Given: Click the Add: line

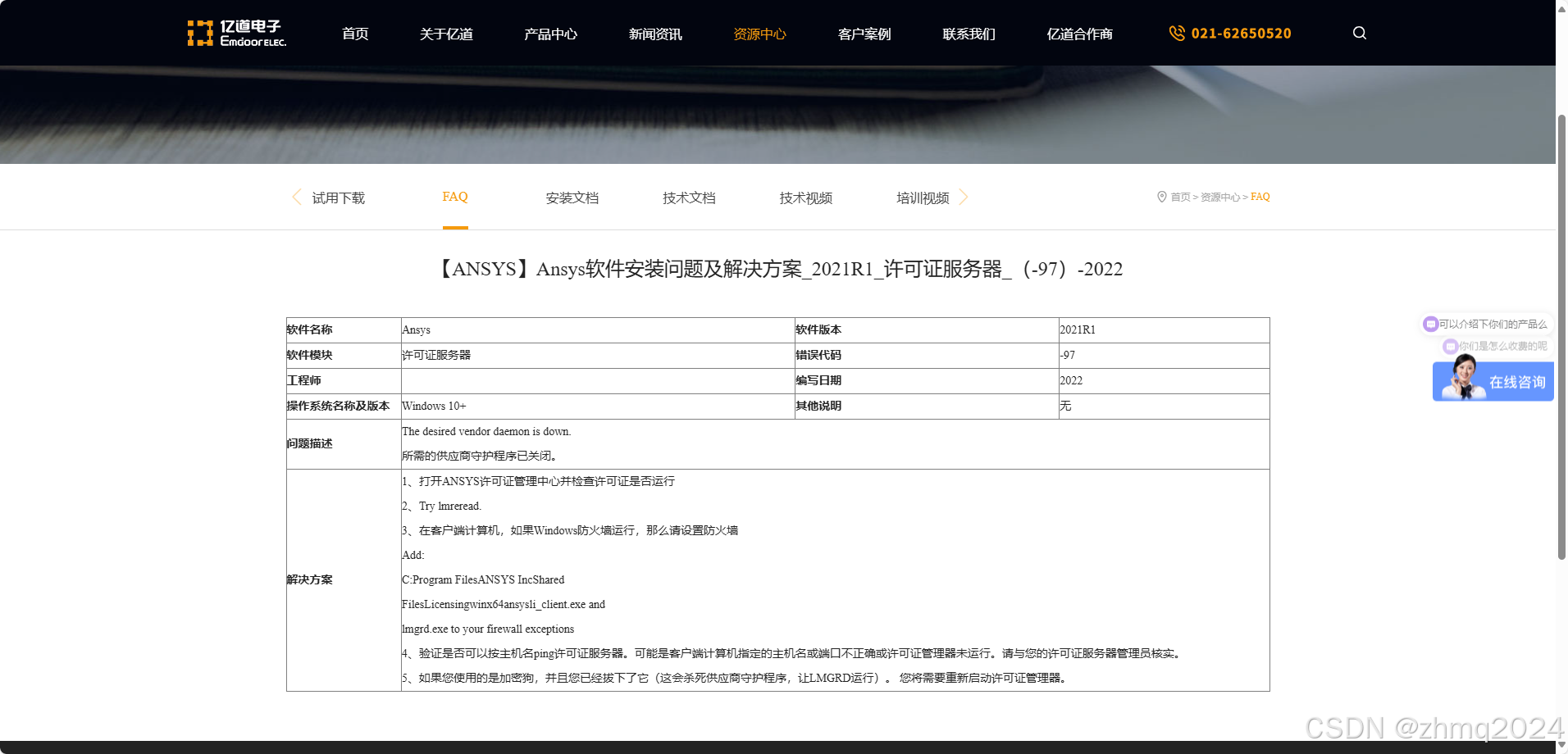Looking at the screenshot, I should coord(413,555).
